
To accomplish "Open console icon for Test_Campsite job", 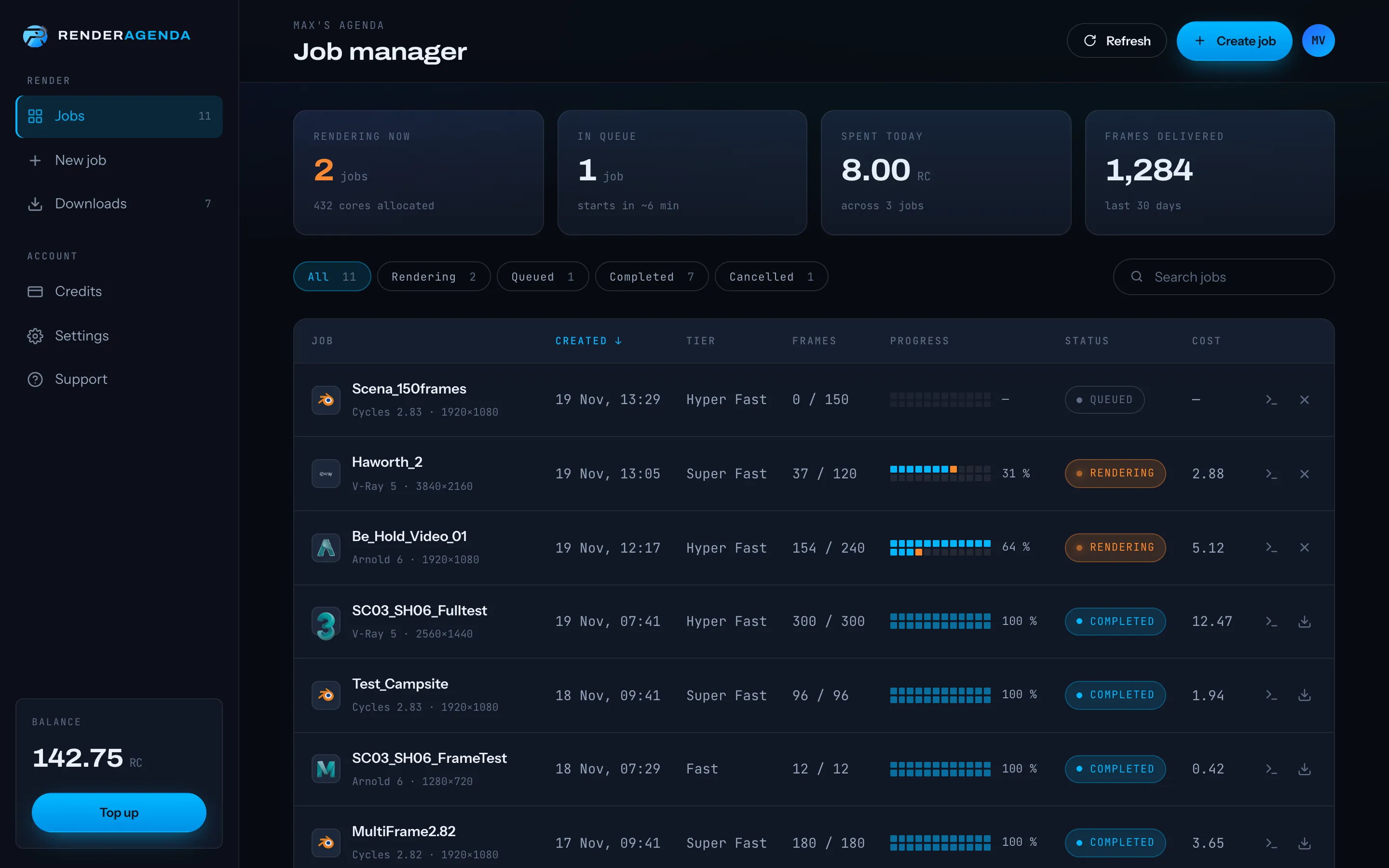I will coord(1271,694).
